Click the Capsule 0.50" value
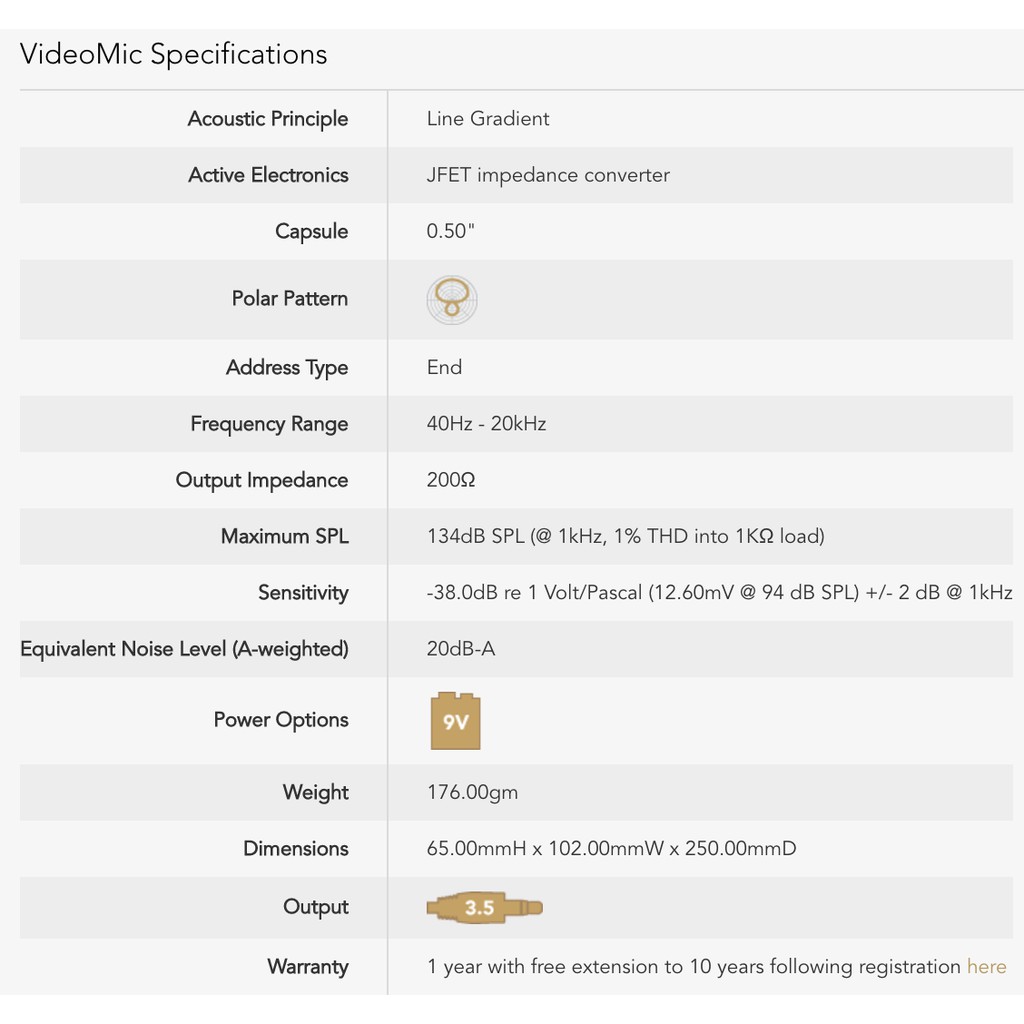1024x1024 pixels. pos(450,231)
